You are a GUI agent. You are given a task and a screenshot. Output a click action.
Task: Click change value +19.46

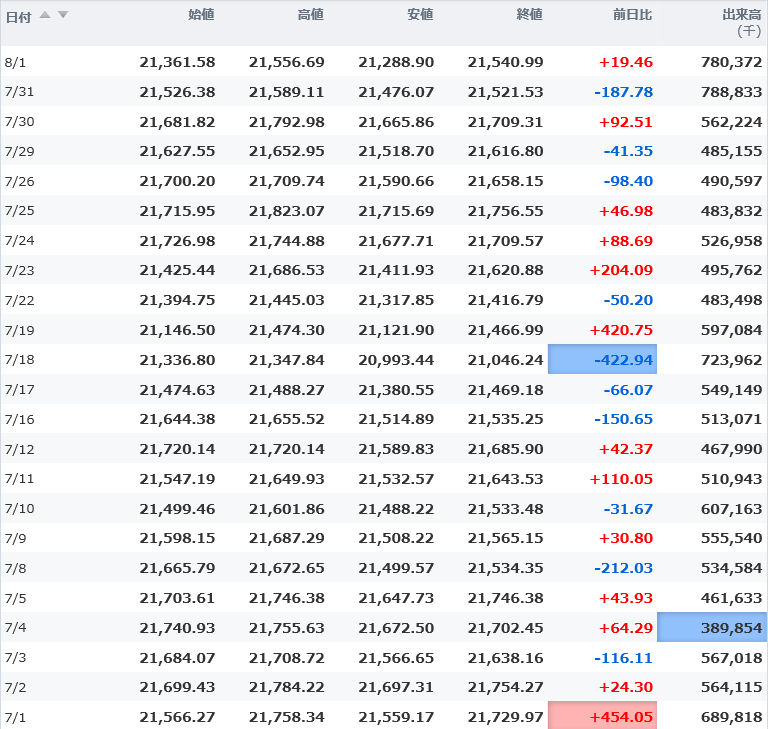pyautogui.click(x=626, y=62)
